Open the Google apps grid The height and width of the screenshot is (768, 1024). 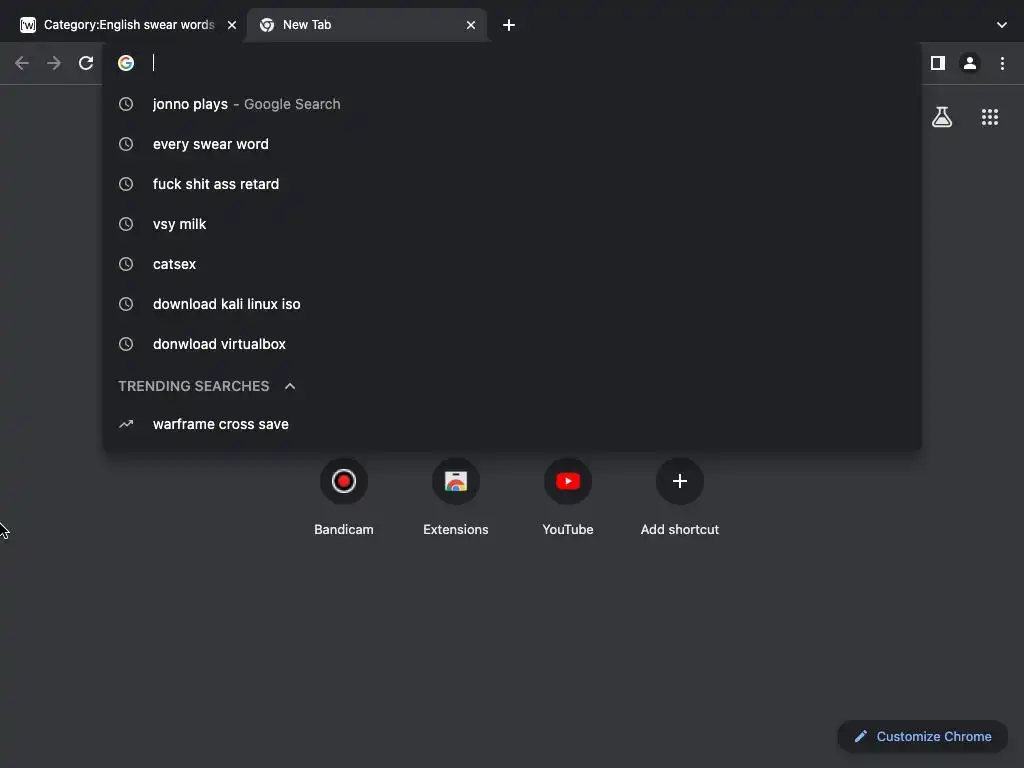pos(990,117)
